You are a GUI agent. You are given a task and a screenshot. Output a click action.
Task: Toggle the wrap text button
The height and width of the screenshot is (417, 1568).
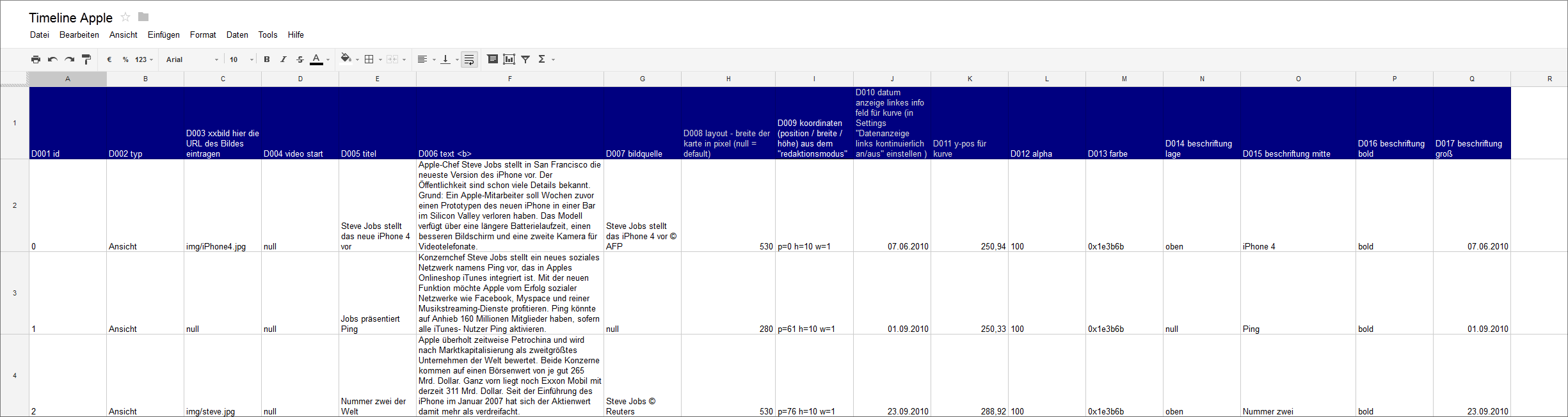tap(469, 59)
